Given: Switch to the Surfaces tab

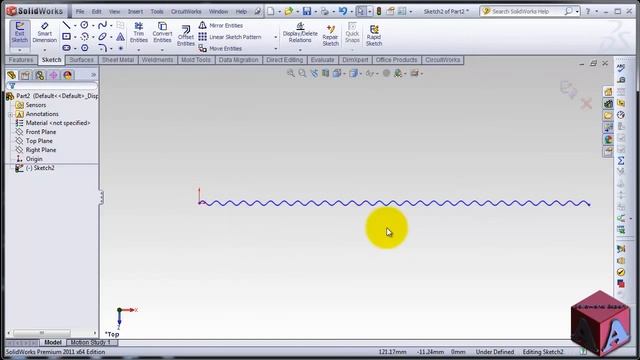Looking at the screenshot, I should click(x=81, y=60).
